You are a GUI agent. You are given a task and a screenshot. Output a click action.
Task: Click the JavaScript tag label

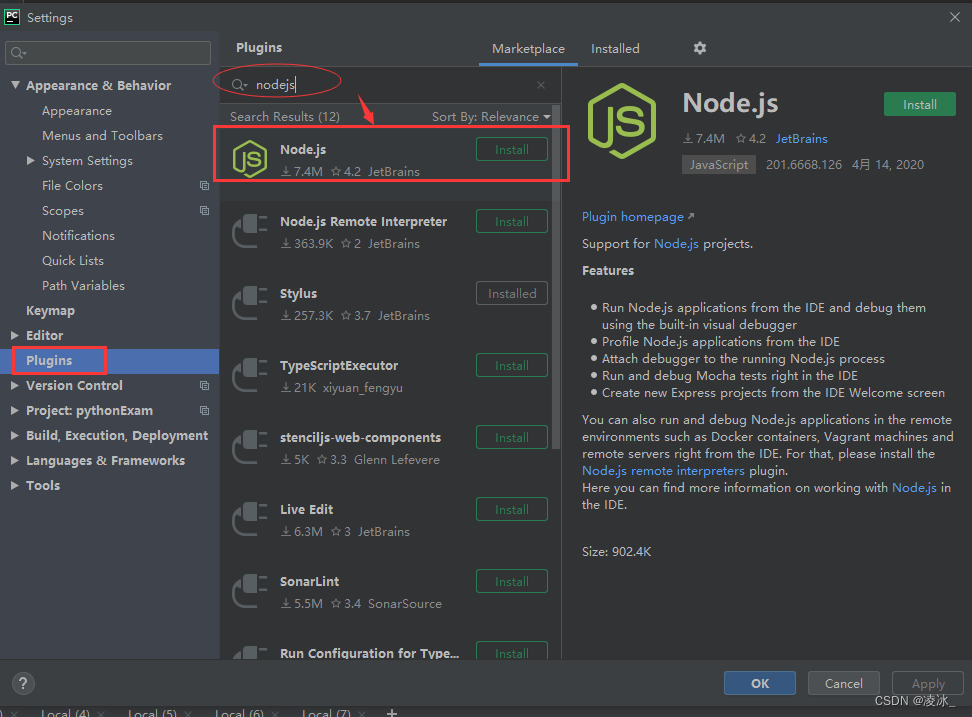pyautogui.click(x=718, y=164)
